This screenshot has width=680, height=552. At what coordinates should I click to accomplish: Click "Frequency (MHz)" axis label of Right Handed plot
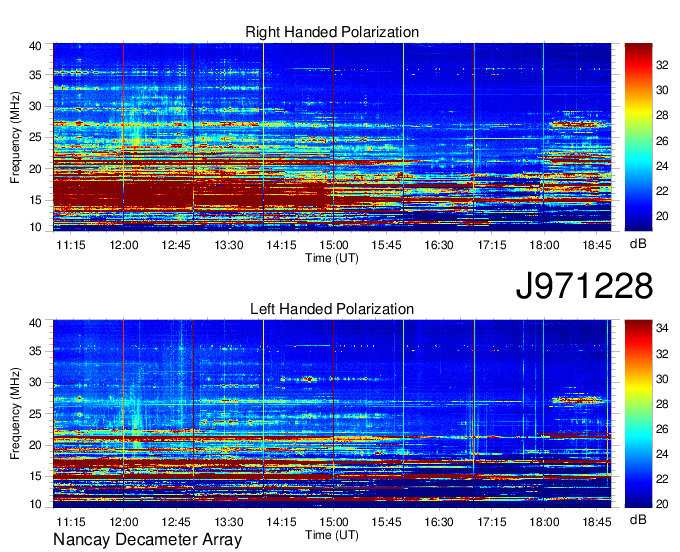click(15, 137)
